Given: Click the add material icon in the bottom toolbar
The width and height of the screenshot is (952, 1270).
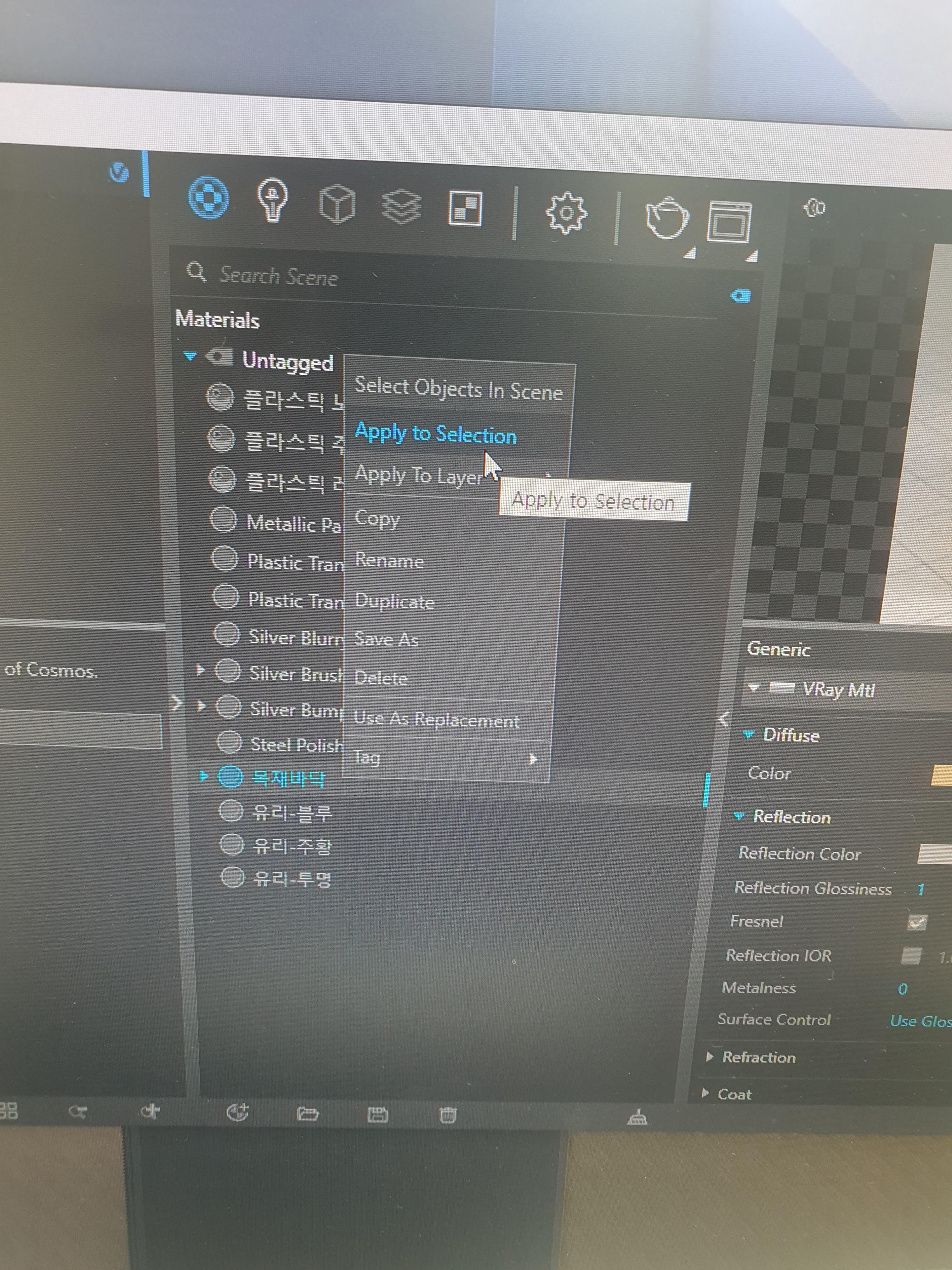Looking at the screenshot, I should click(x=238, y=1113).
